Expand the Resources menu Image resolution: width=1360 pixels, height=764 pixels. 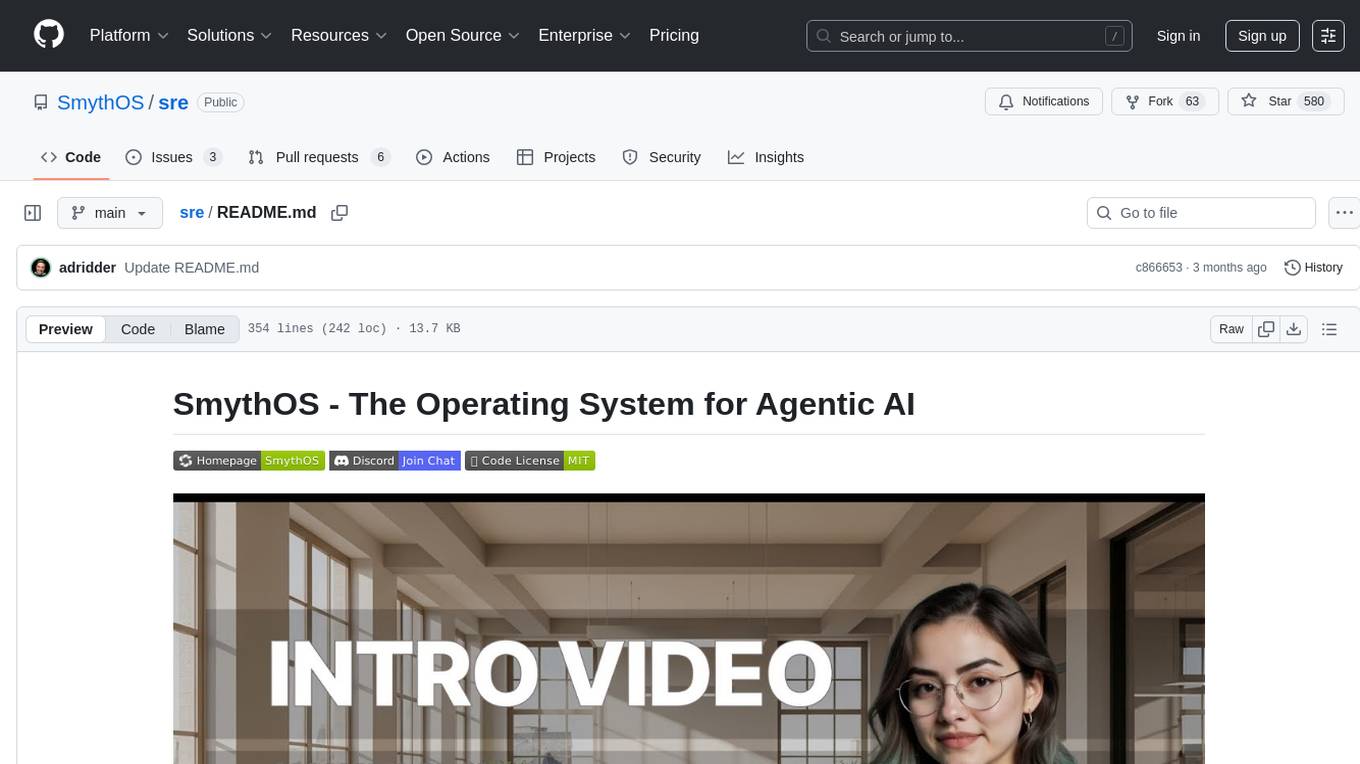point(339,35)
